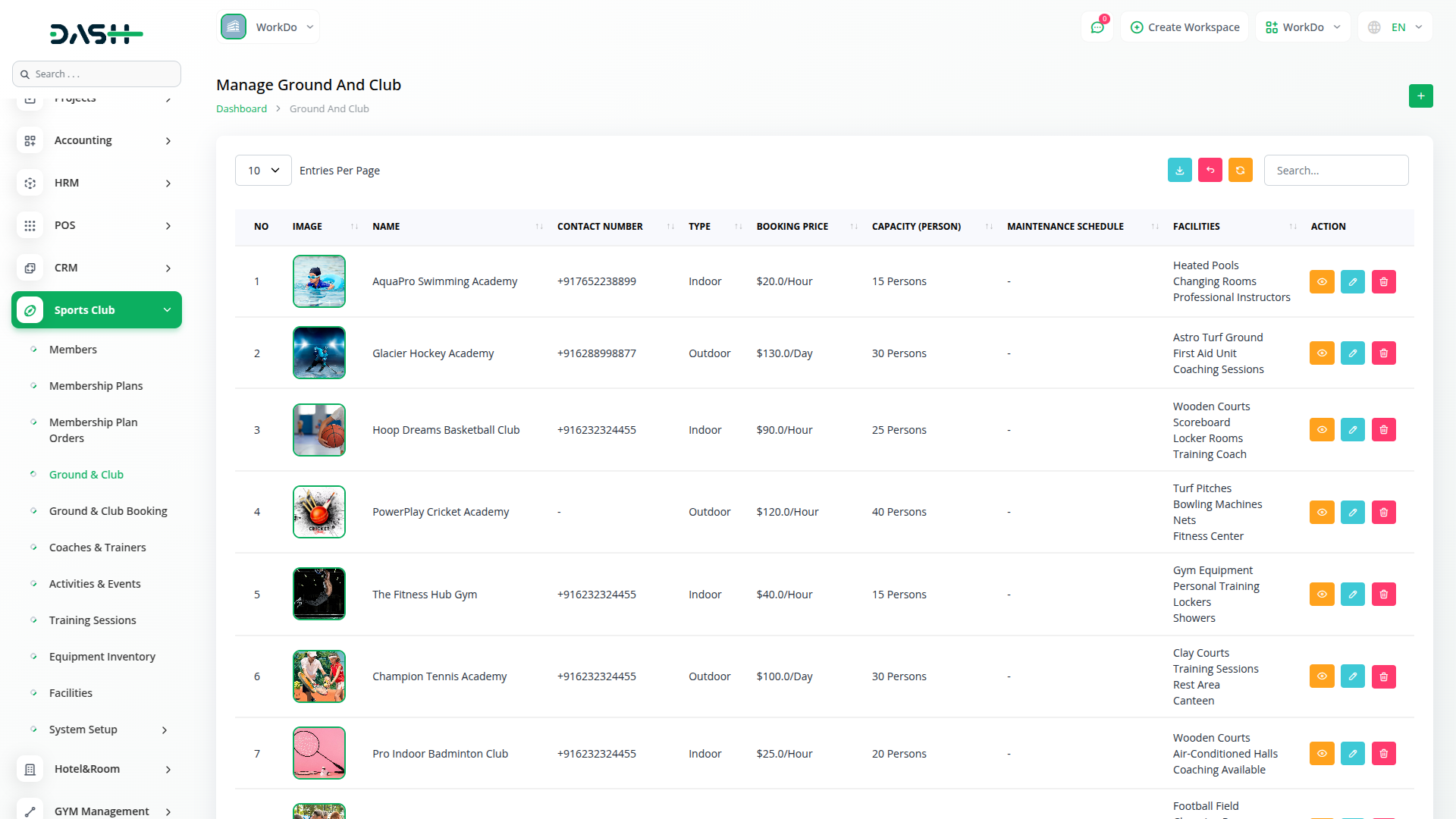This screenshot has height=819, width=1456.
Task: Click the table search input field
Action: (1335, 171)
